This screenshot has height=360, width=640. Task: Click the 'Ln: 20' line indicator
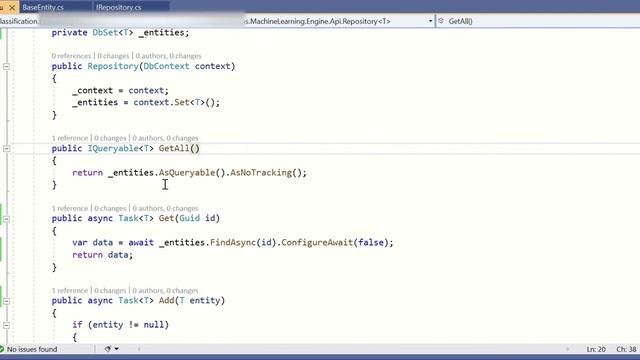tap(596, 349)
